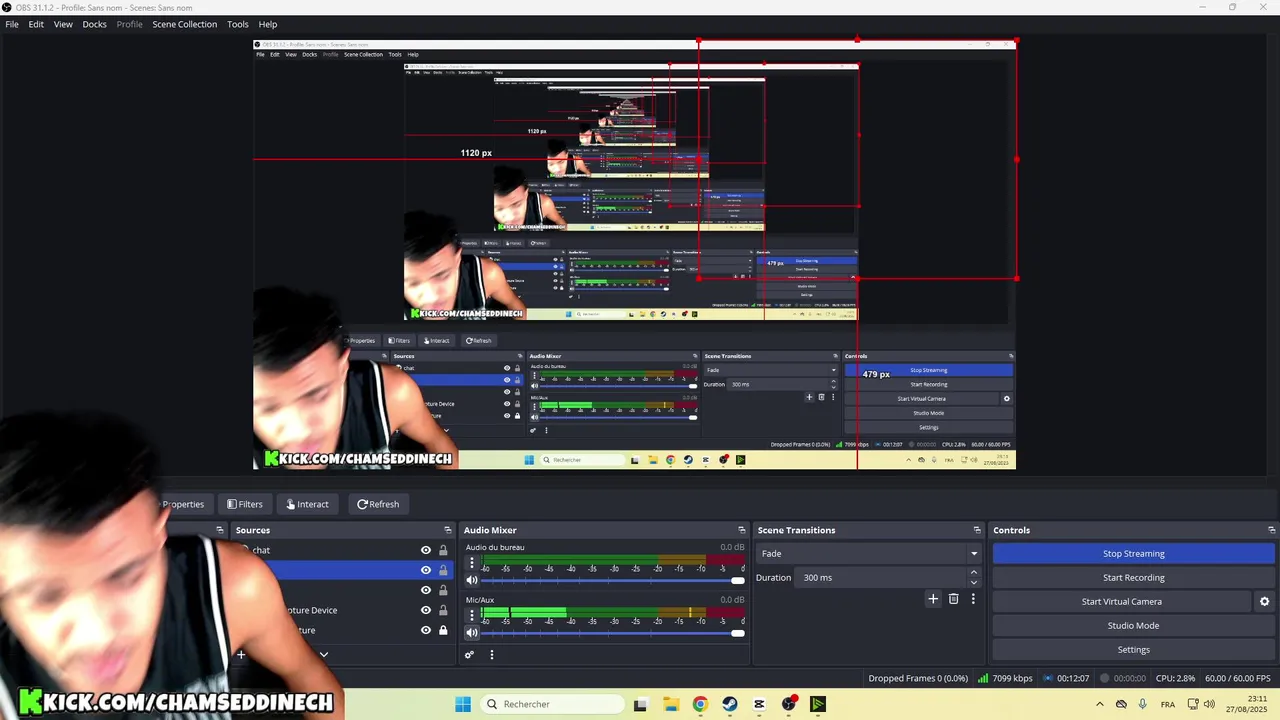The width and height of the screenshot is (1280, 720).
Task: Open the Windows Start menu
Action: [463, 704]
